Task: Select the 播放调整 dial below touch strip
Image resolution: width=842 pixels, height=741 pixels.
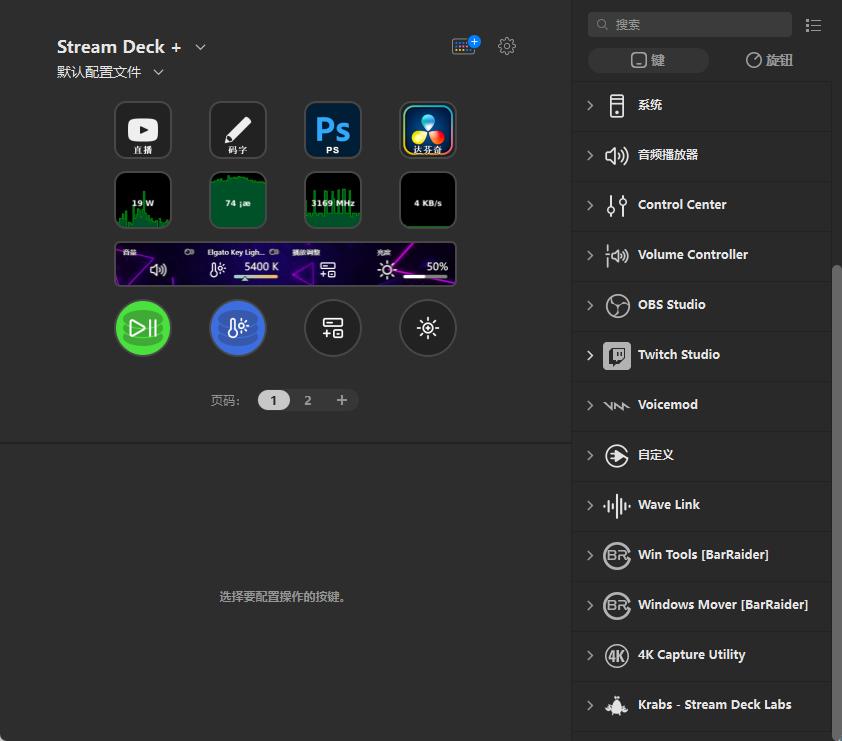Action: point(333,328)
